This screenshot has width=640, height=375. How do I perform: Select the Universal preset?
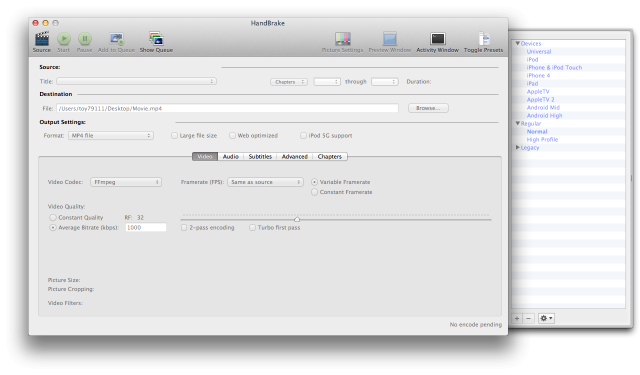point(539,51)
